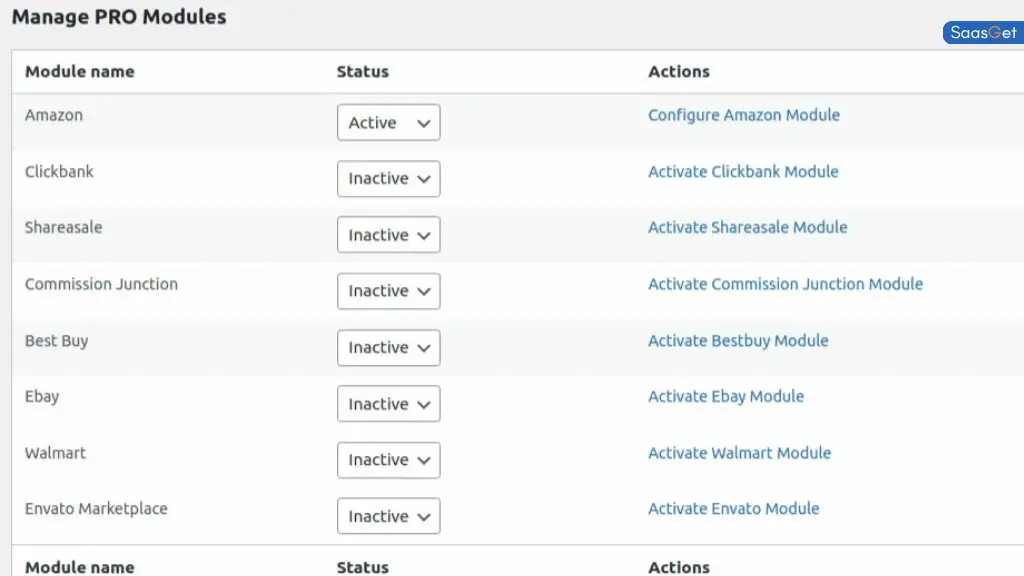This screenshot has width=1024, height=576.
Task: Select the Shareasale module name
Action: pyautogui.click(x=63, y=227)
